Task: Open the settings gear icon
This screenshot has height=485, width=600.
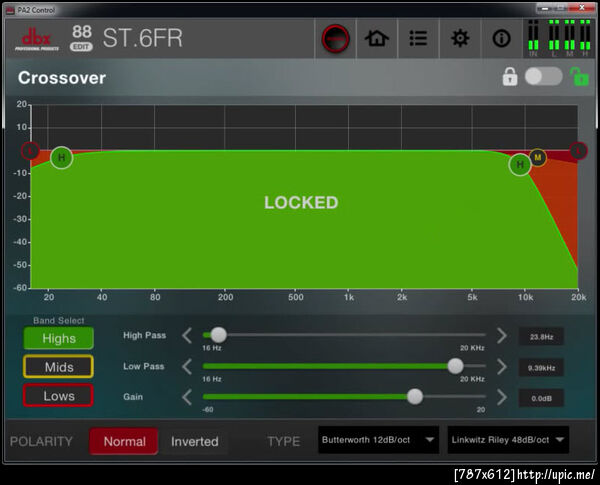Action: [460, 38]
